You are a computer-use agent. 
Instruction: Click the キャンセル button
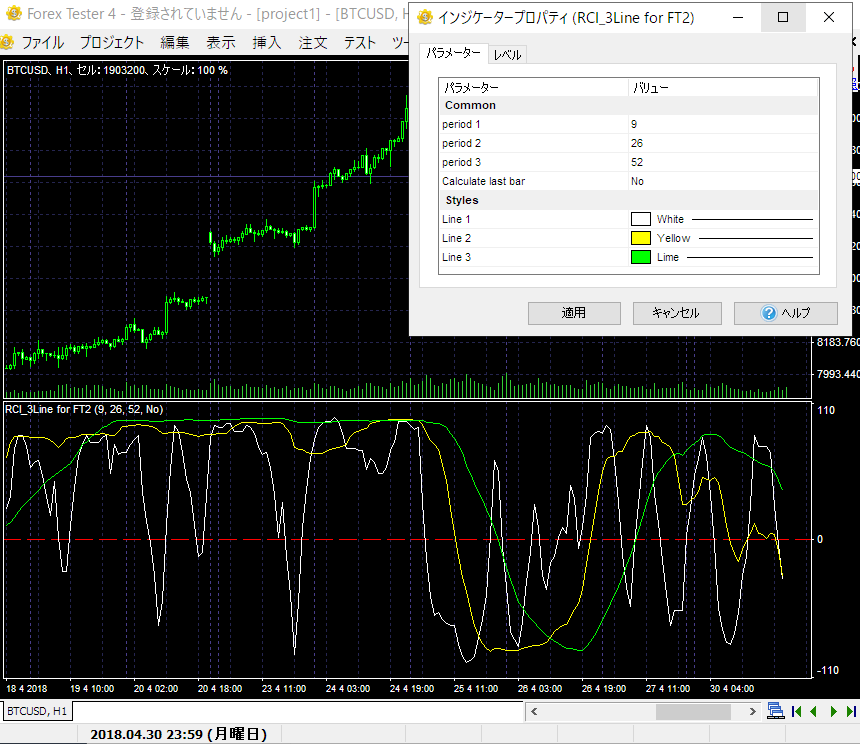pyautogui.click(x=677, y=313)
